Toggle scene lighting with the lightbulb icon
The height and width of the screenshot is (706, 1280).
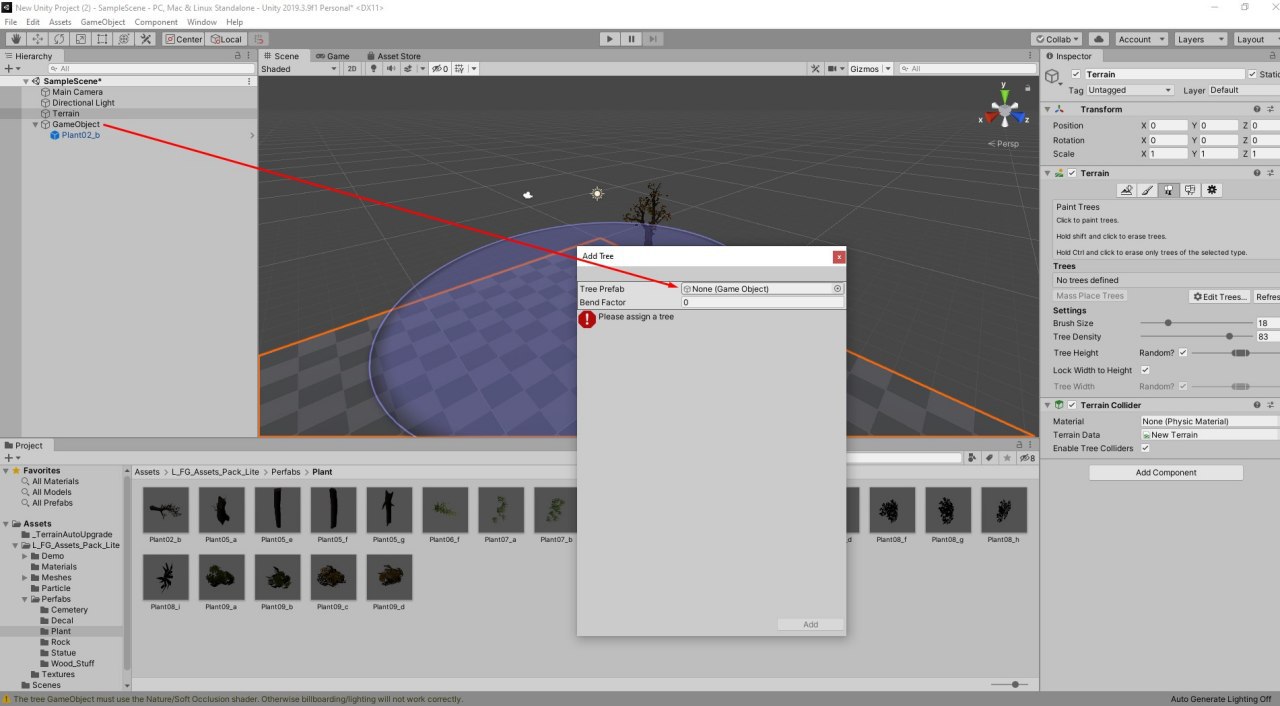click(374, 69)
